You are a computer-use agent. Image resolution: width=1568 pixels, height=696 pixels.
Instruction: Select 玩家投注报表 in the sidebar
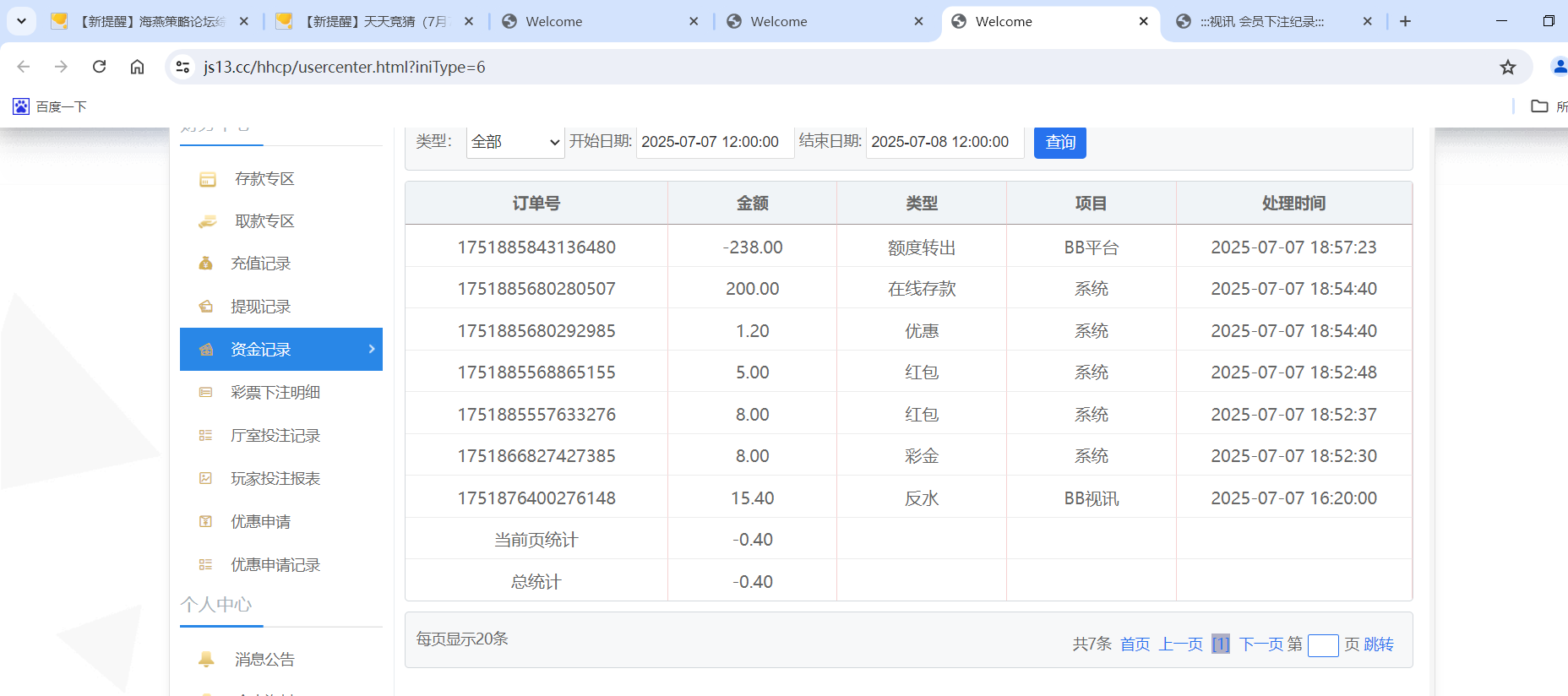pyautogui.click(x=275, y=479)
